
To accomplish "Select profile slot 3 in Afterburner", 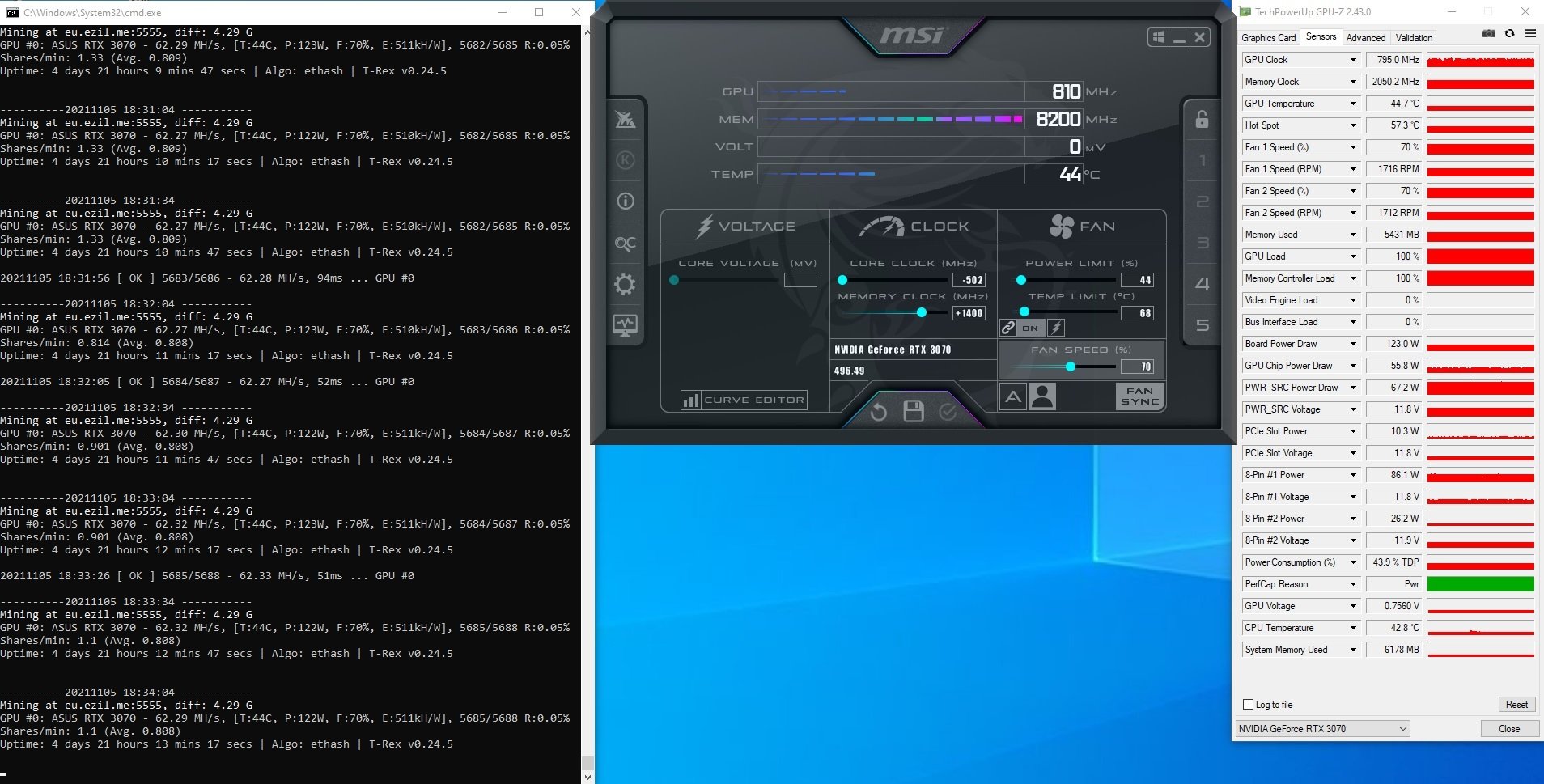I will click(x=1203, y=242).
